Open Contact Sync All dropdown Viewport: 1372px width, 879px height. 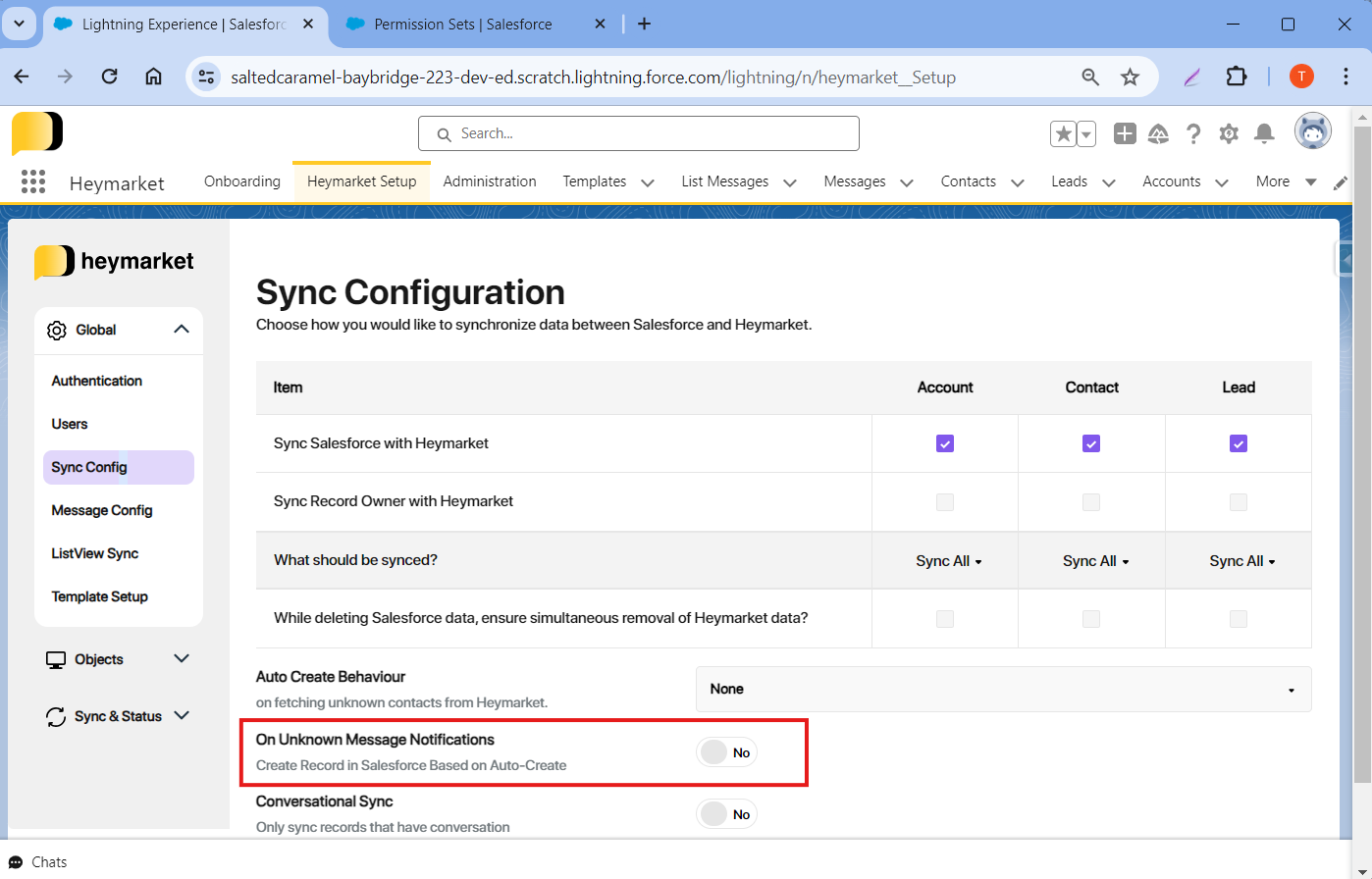[1095, 561]
